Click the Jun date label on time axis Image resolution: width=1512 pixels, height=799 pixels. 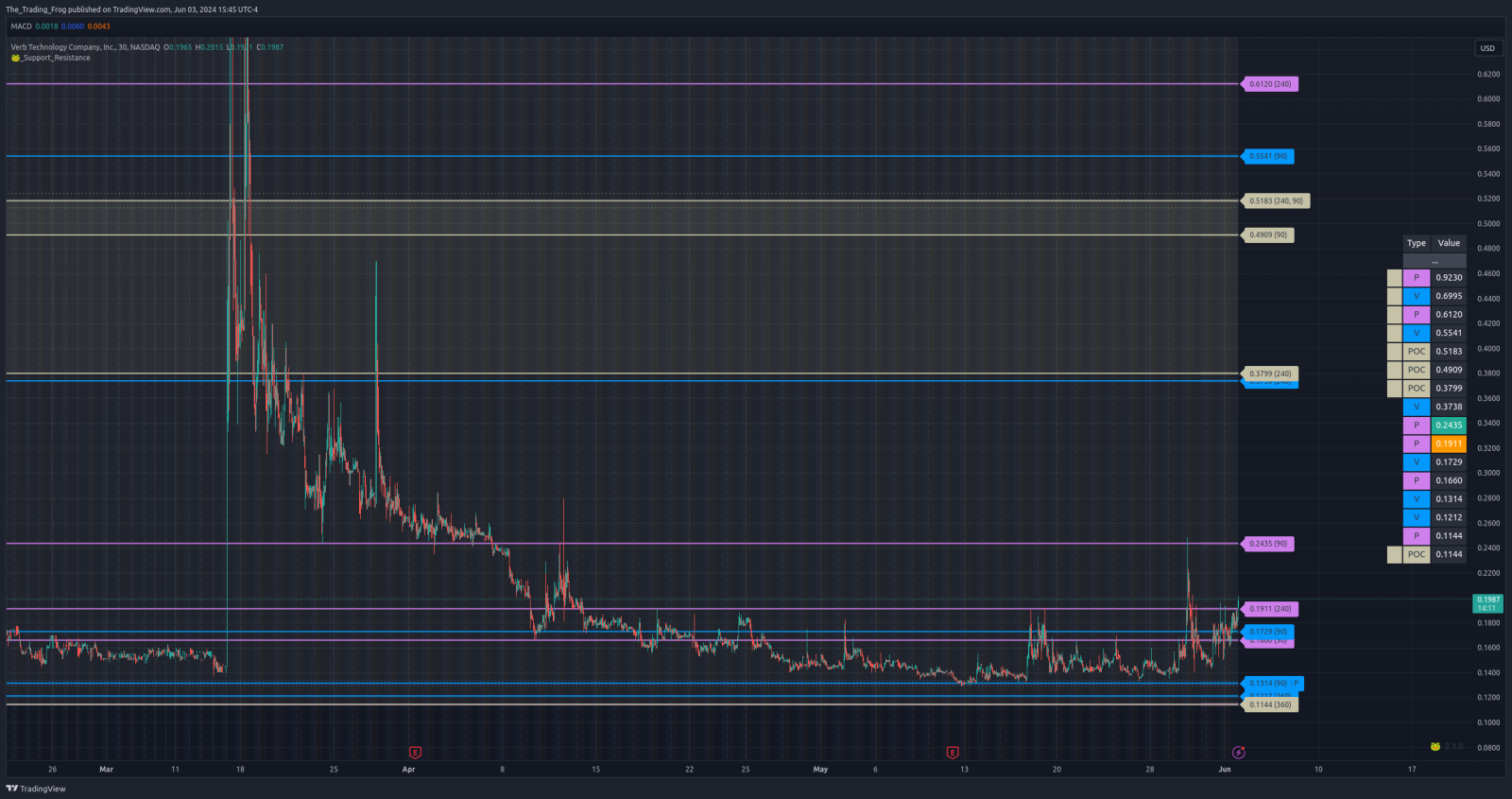point(1225,770)
